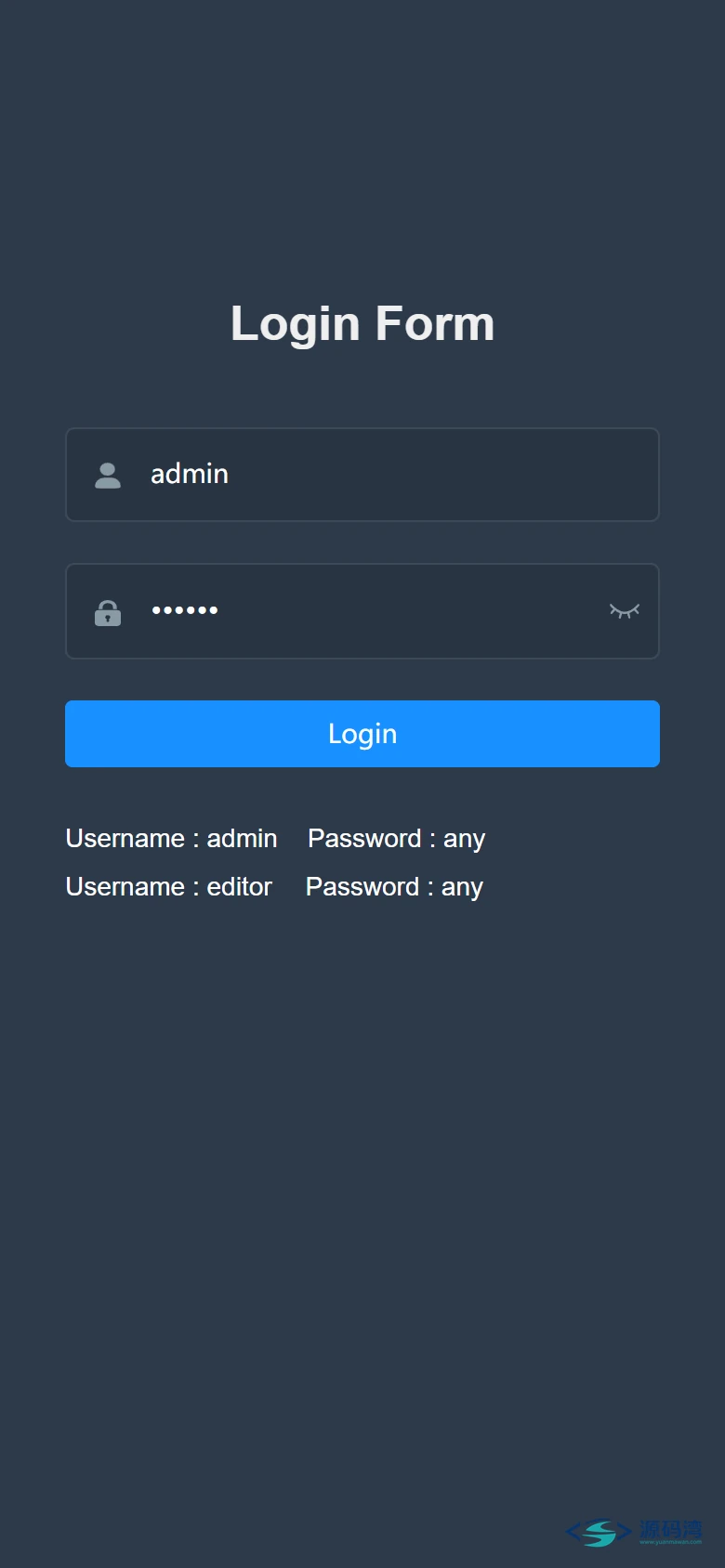Click the left angle bracket in the watermark logo
Image resolution: width=725 pixels, height=1568 pixels.
click(x=573, y=1532)
